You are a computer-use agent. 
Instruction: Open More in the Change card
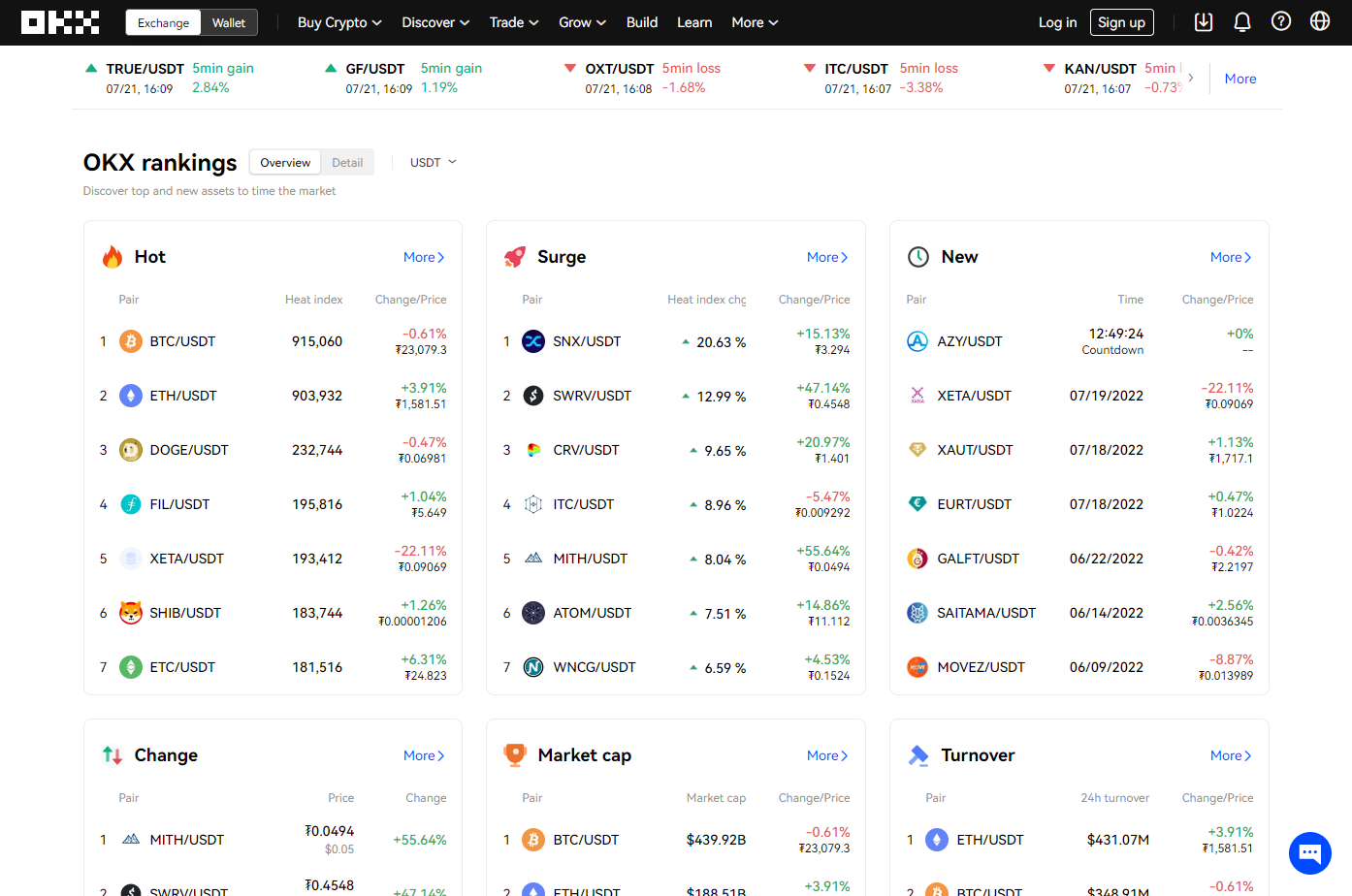point(424,755)
